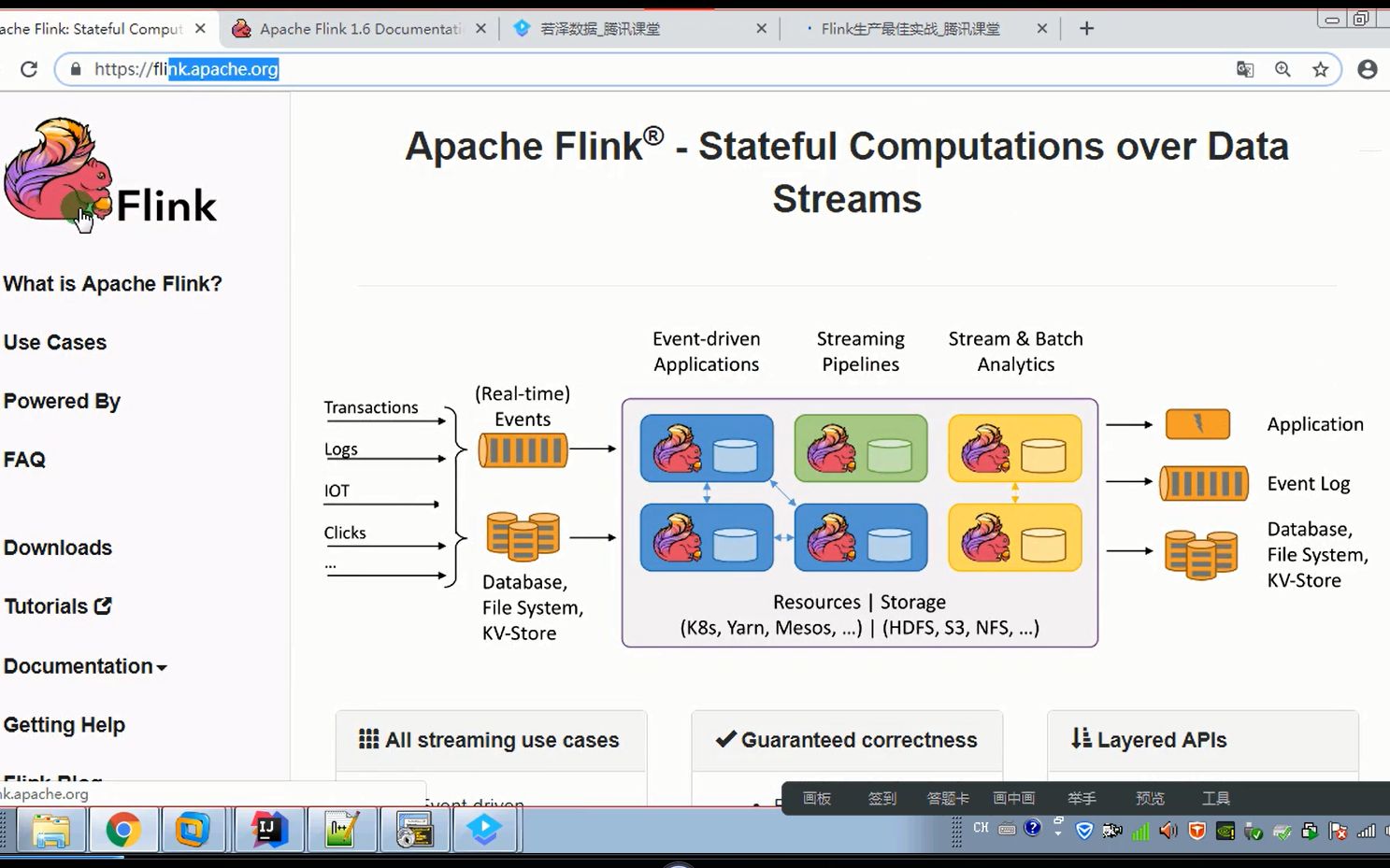Launch IntelliJ IDEA from the taskbar
The height and width of the screenshot is (868, 1390).
point(268,830)
